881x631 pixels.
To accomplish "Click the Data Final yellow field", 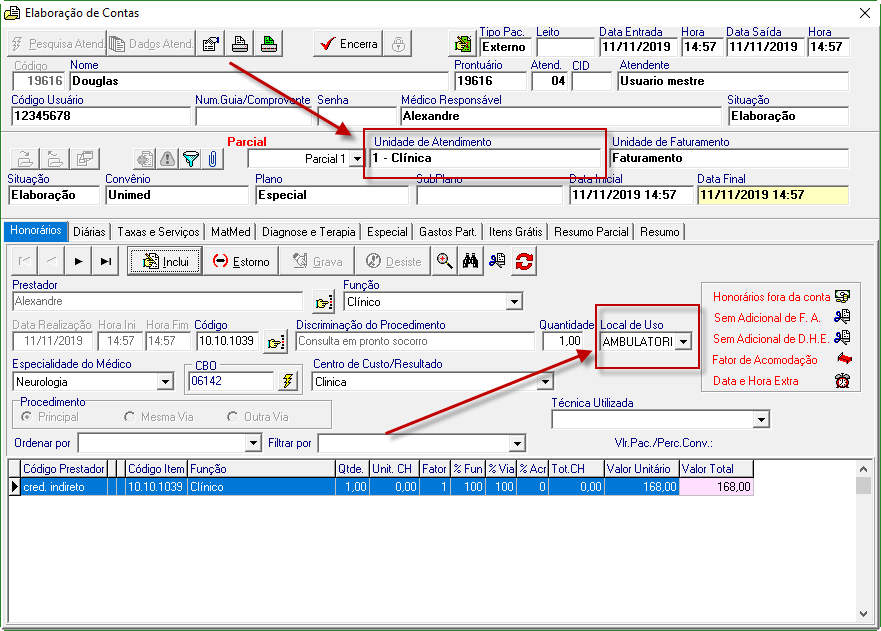I will 773,195.
